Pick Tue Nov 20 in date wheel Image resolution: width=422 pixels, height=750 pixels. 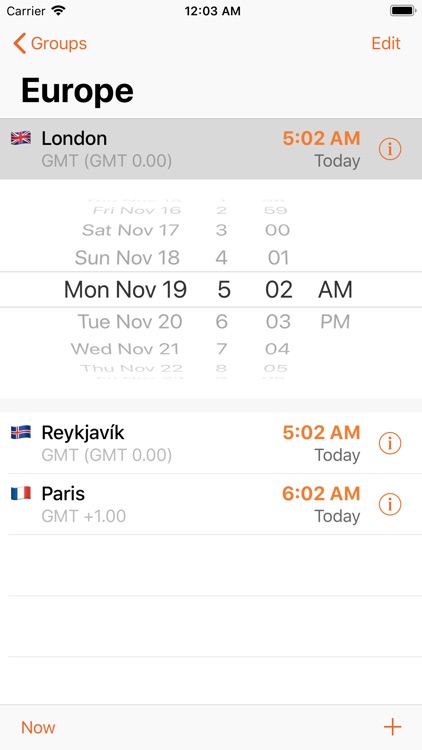tap(130, 322)
